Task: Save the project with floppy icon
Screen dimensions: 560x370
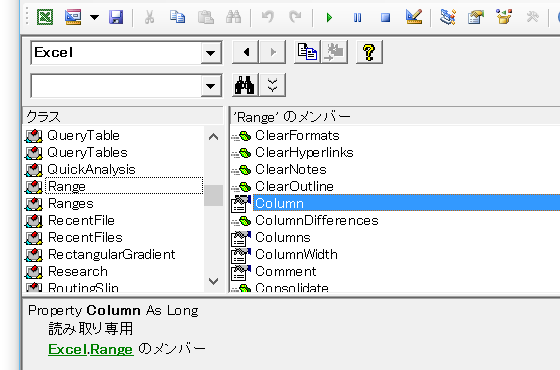Action: [116, 17]
